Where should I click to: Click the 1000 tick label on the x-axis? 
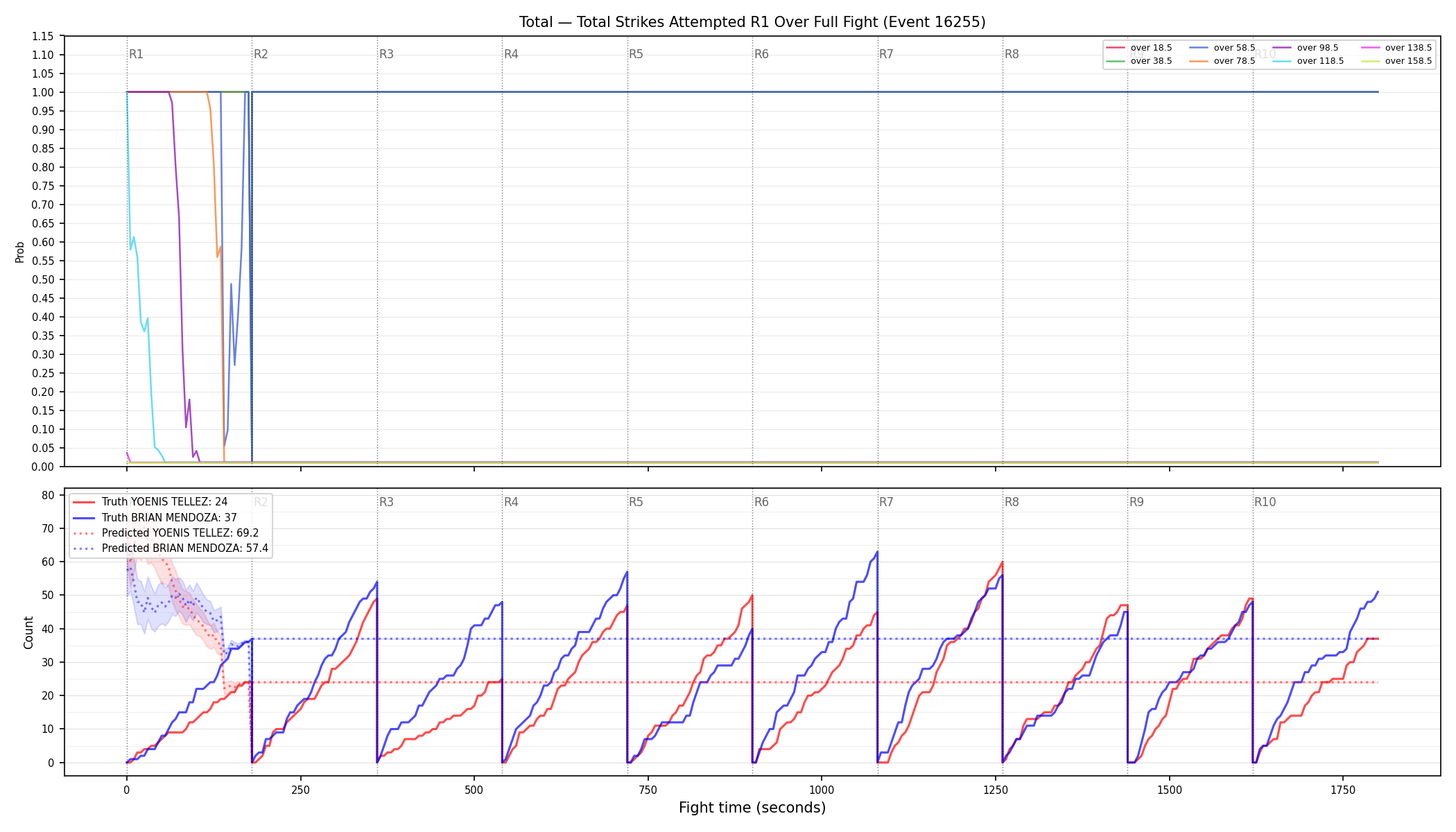click(x=822, y=790)
